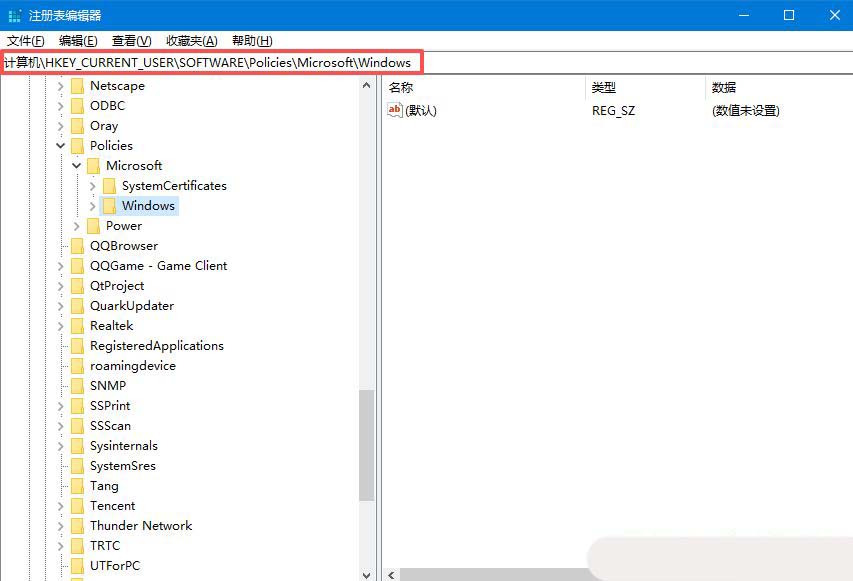The image size is (853, 581).
Task: Expand the Realtek key
Action: [60, 326]
